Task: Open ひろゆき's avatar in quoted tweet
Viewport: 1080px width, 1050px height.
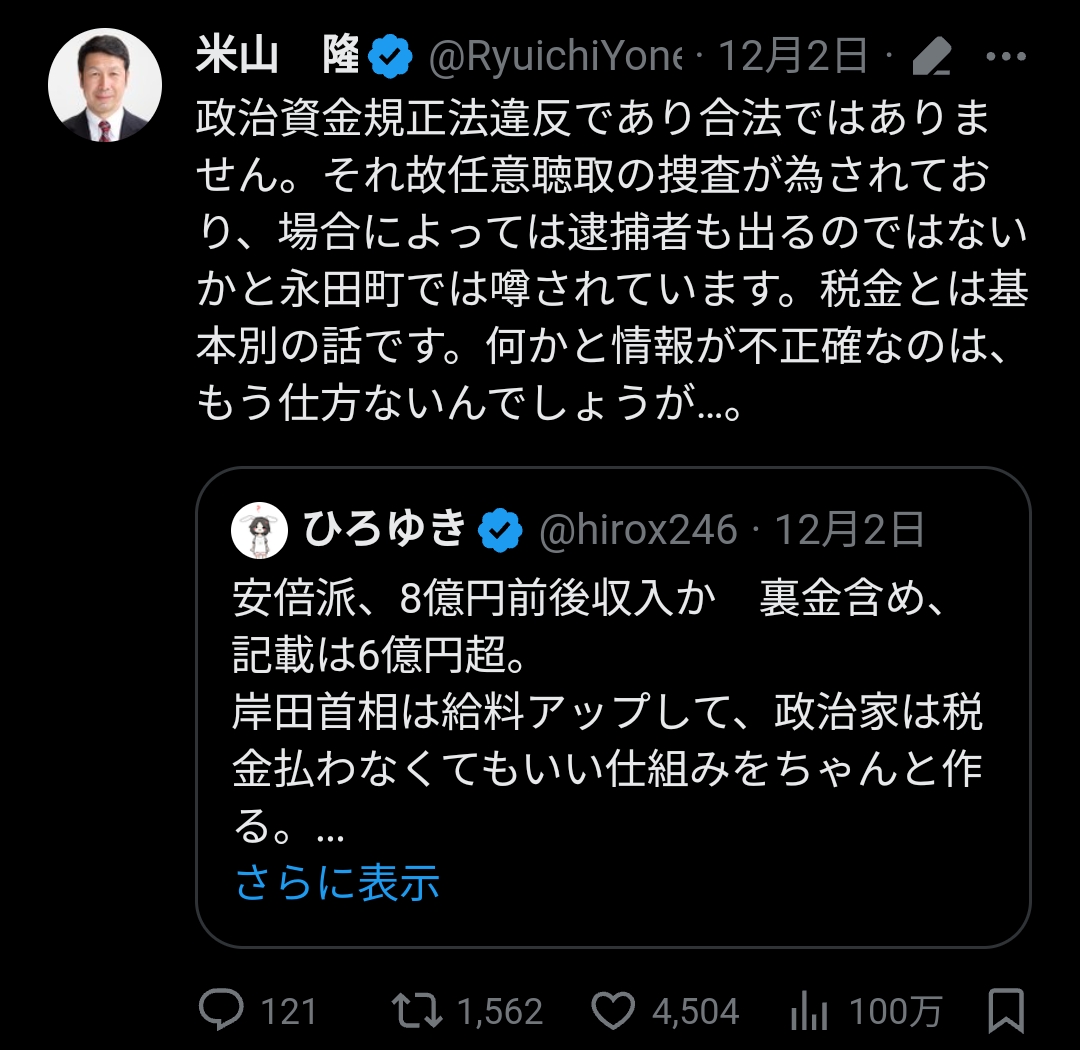Action: click(x=259, y=530)
